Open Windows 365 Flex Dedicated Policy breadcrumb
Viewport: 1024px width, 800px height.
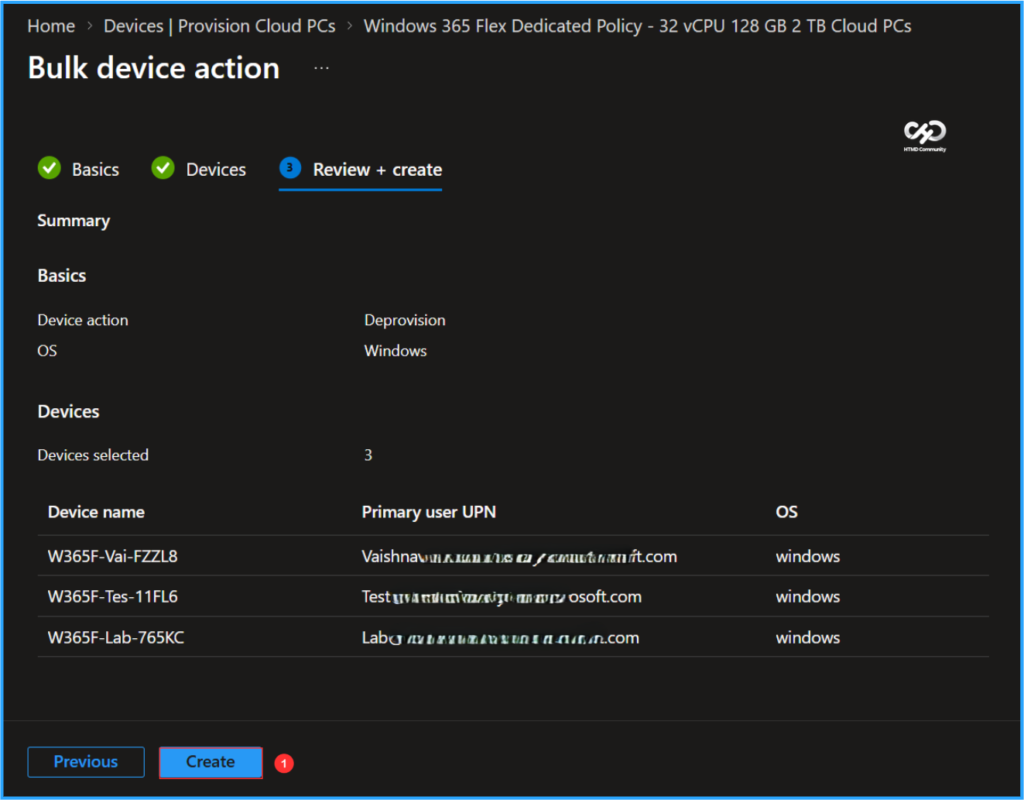[x=637, y=26]
